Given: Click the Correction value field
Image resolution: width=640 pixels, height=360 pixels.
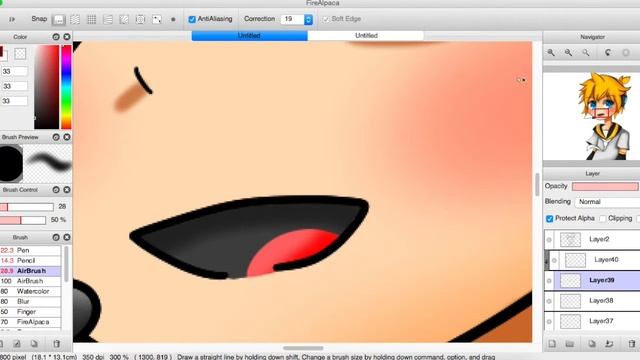Looking at the screenshot, I should (x=292, y=19).
